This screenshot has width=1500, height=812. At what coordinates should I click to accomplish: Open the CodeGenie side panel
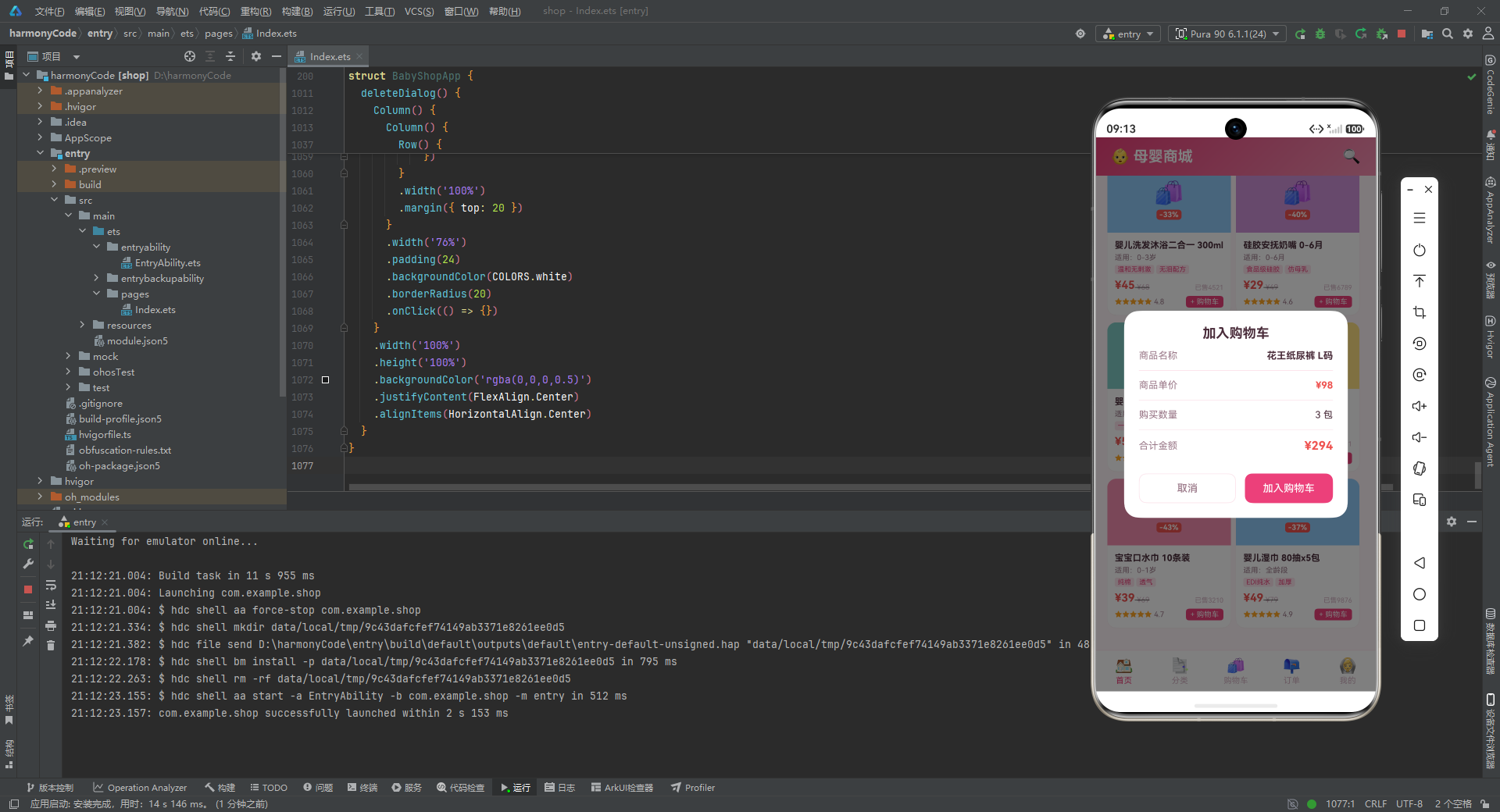(x=1491, y=83)
